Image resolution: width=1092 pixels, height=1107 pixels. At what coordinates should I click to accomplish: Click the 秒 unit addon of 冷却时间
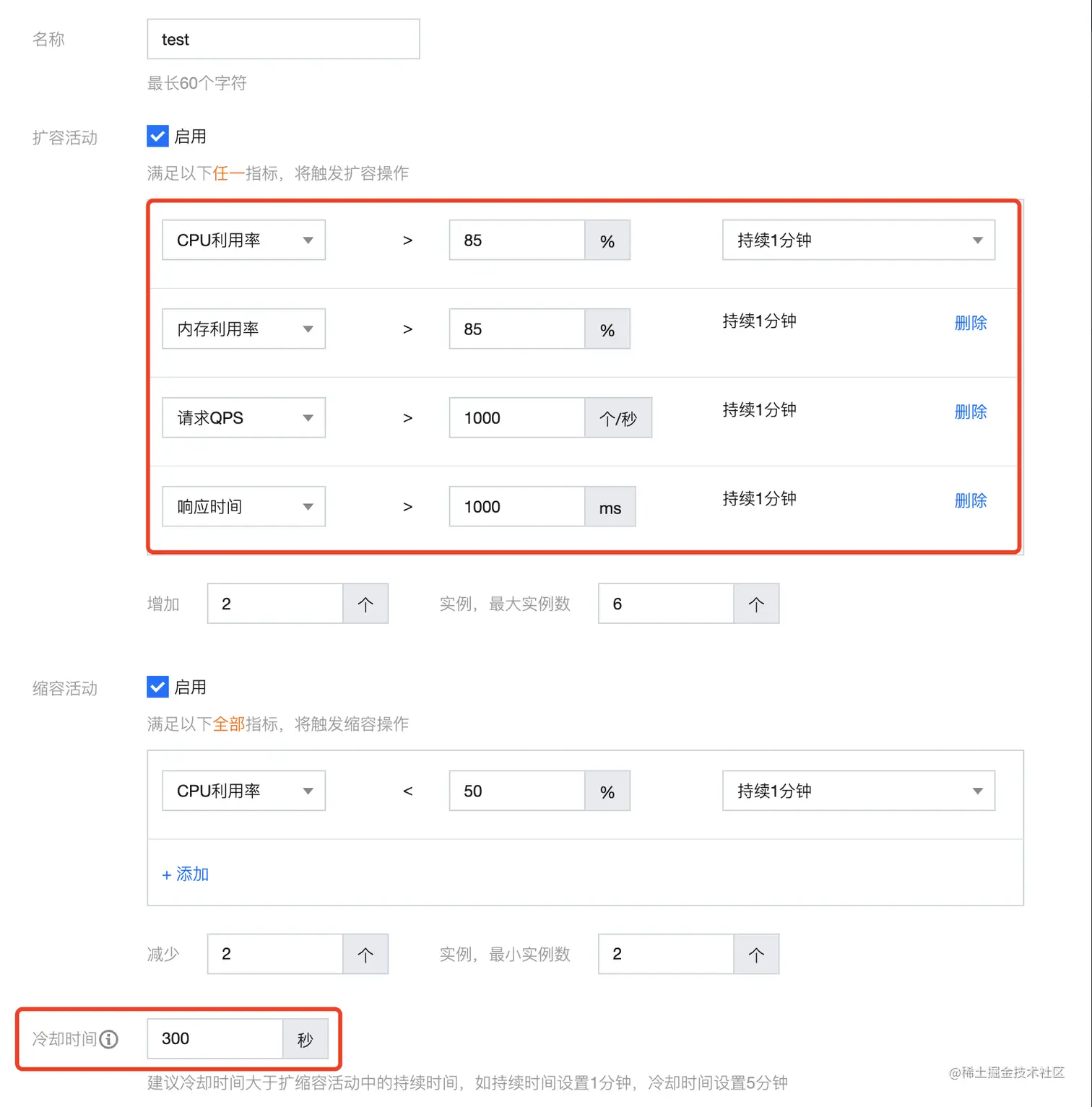click(x=305, y=1038)
